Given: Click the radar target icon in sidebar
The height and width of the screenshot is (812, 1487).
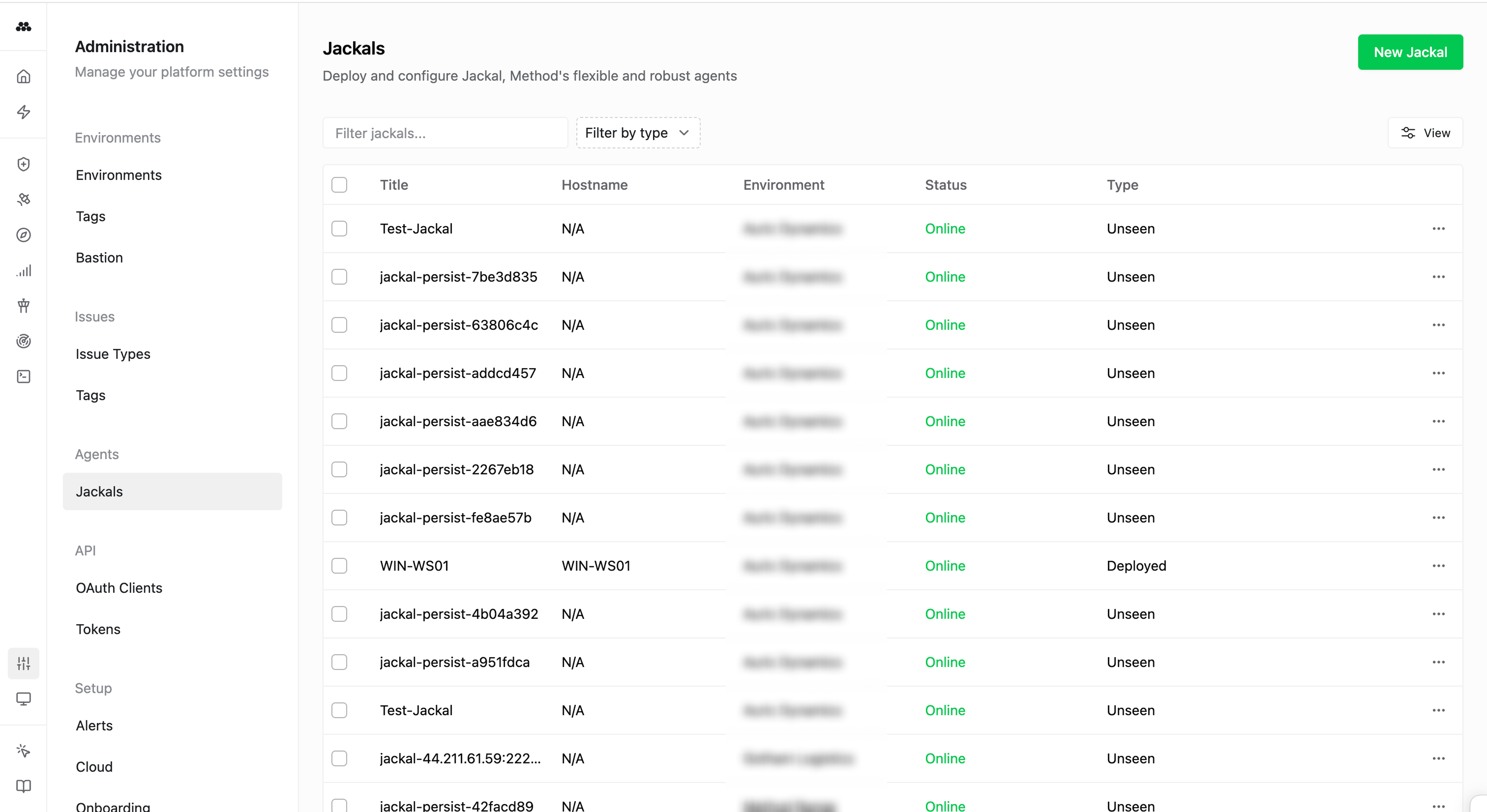Looking at the screenshot, I should click(x=24, y=341).
